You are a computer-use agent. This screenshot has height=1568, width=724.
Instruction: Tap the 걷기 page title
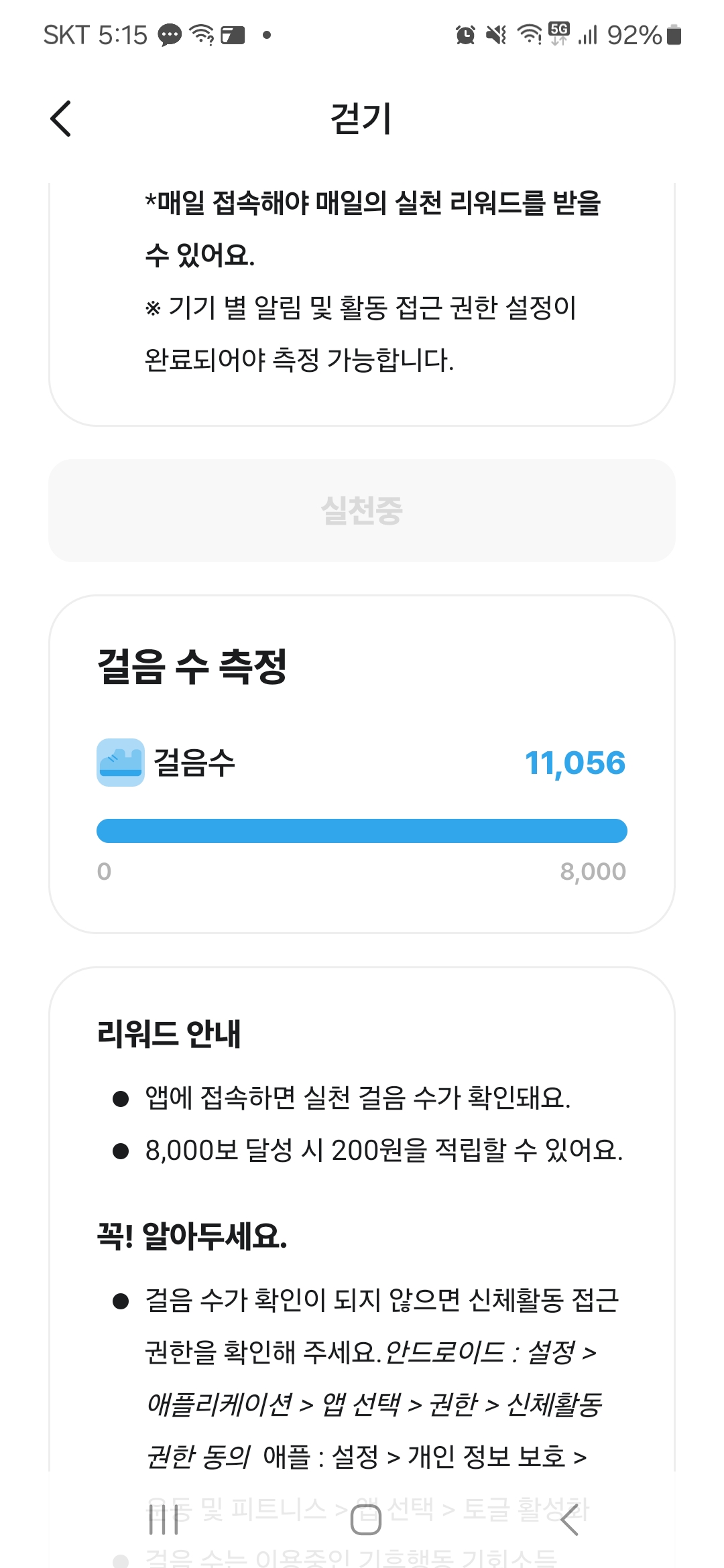pyautogui.click(x=361, y=119)
